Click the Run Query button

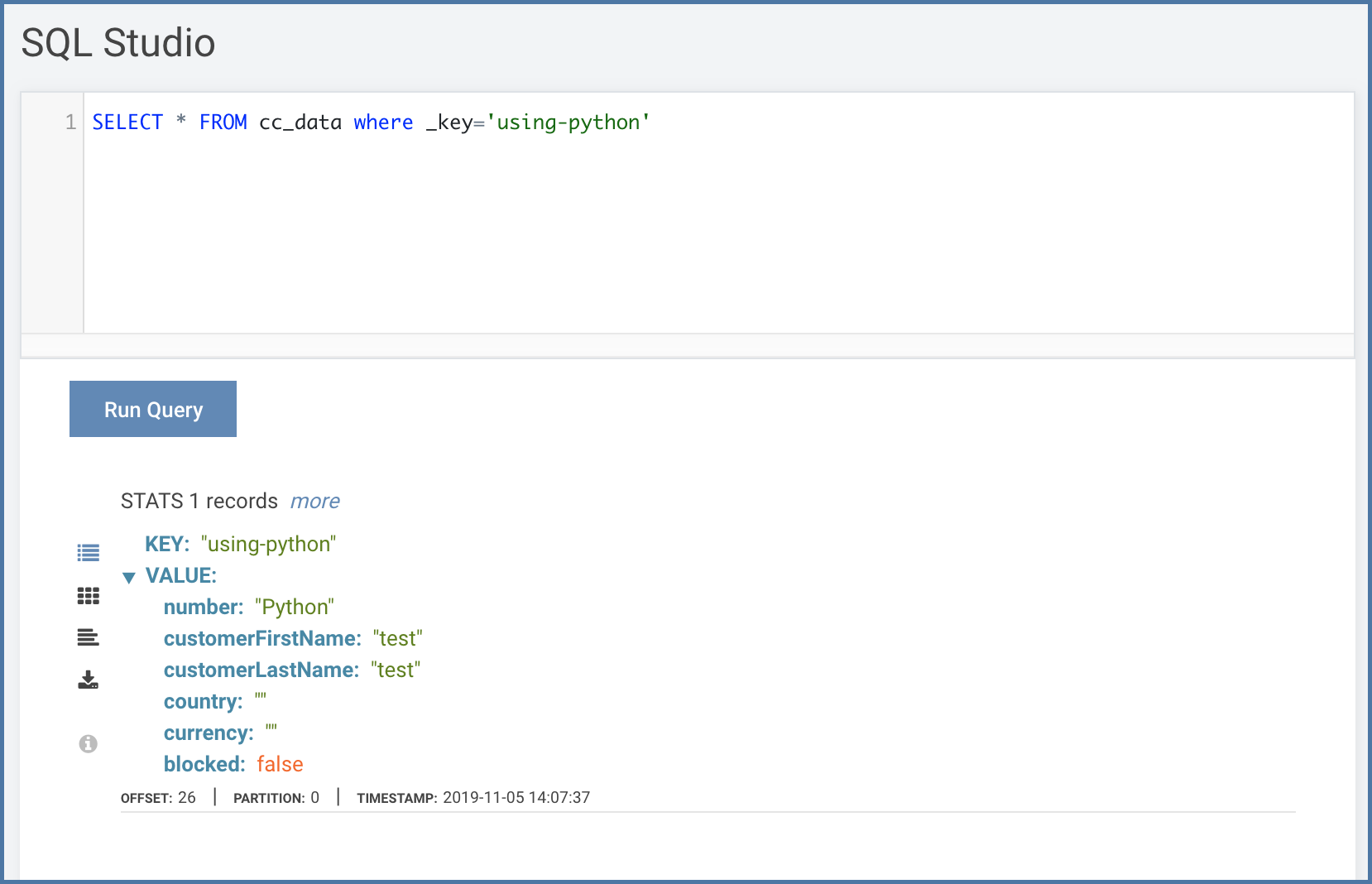tap(153, 409)
